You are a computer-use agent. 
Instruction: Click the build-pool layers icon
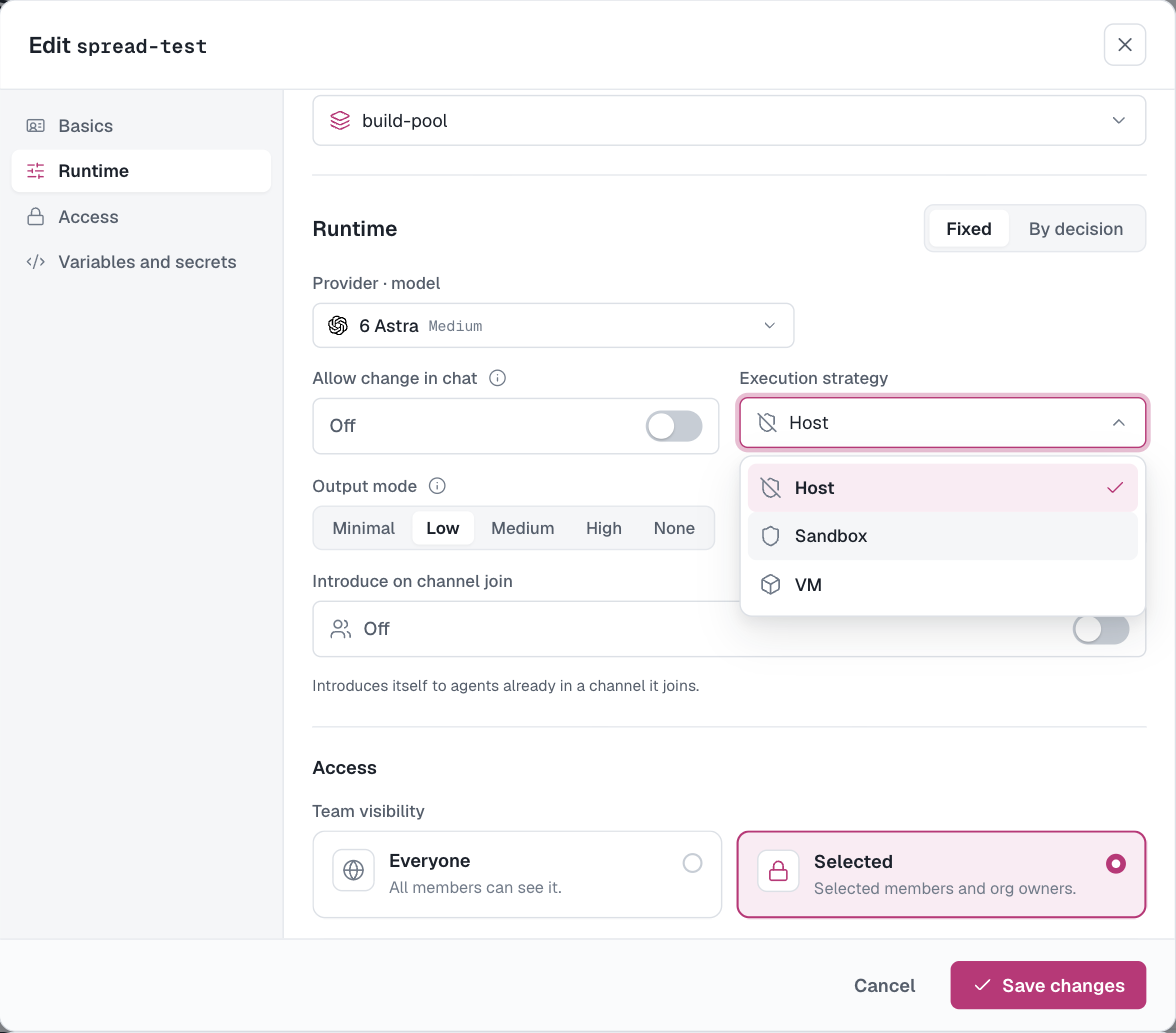pos(340,120)
